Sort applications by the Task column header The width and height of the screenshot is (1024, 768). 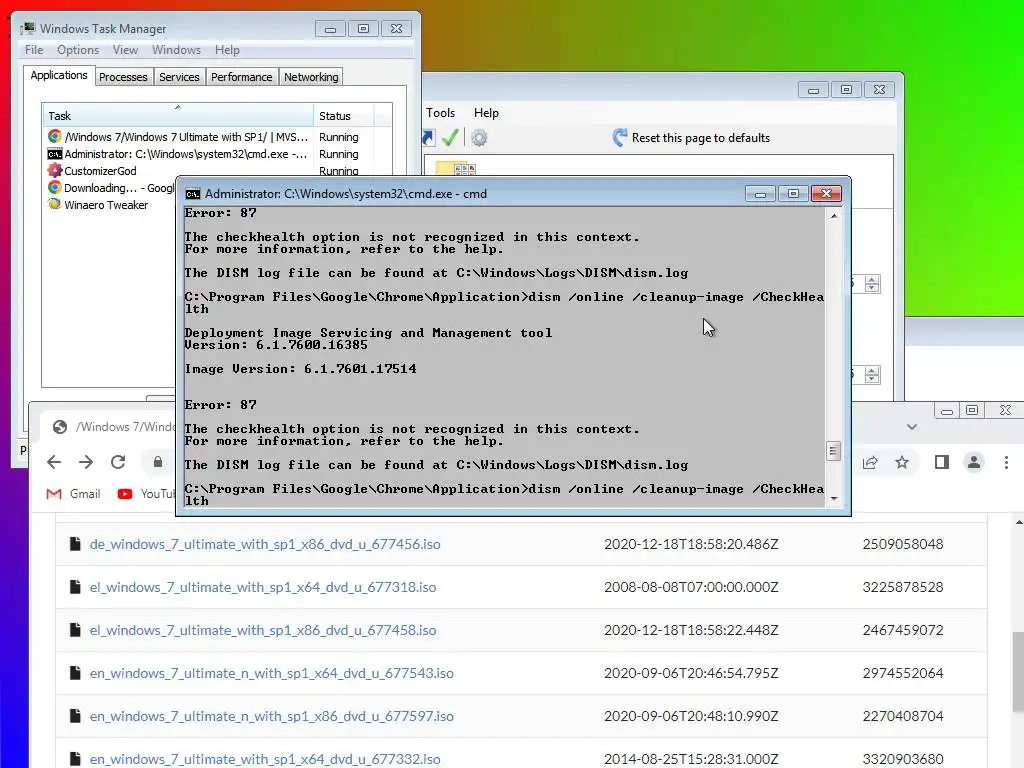coord(178,116)
